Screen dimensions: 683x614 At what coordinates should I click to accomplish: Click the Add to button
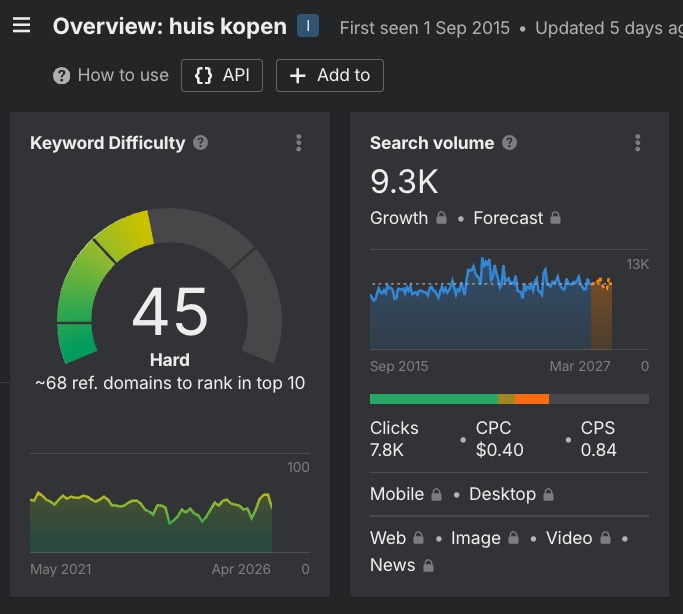(x=330, y=75)
